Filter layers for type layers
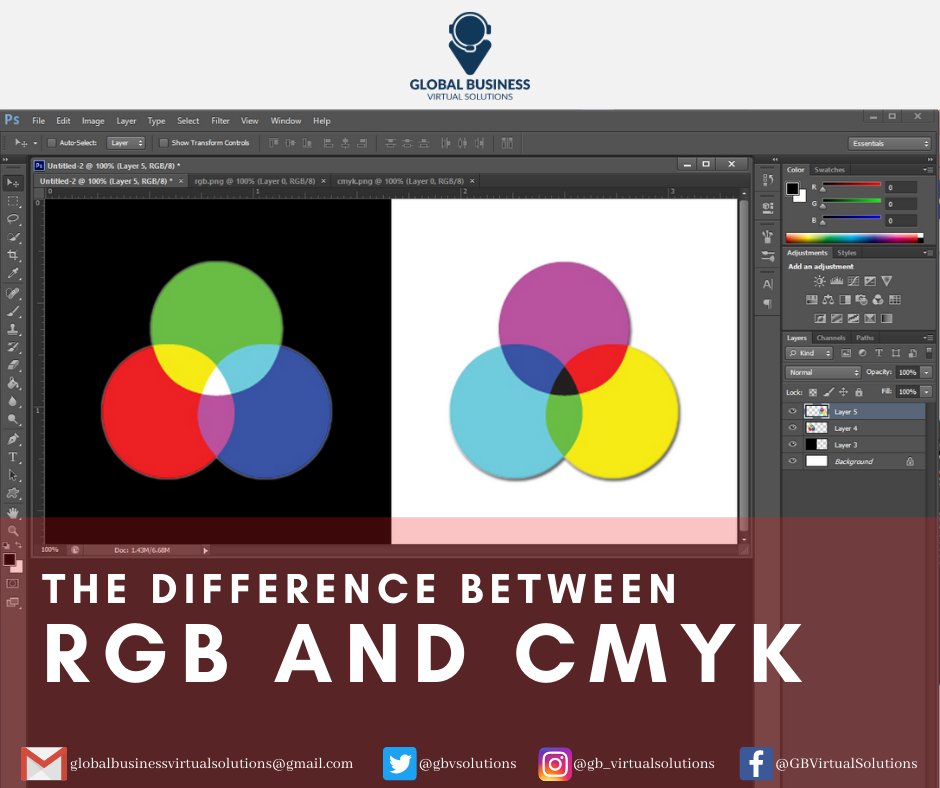 (879, 353)
